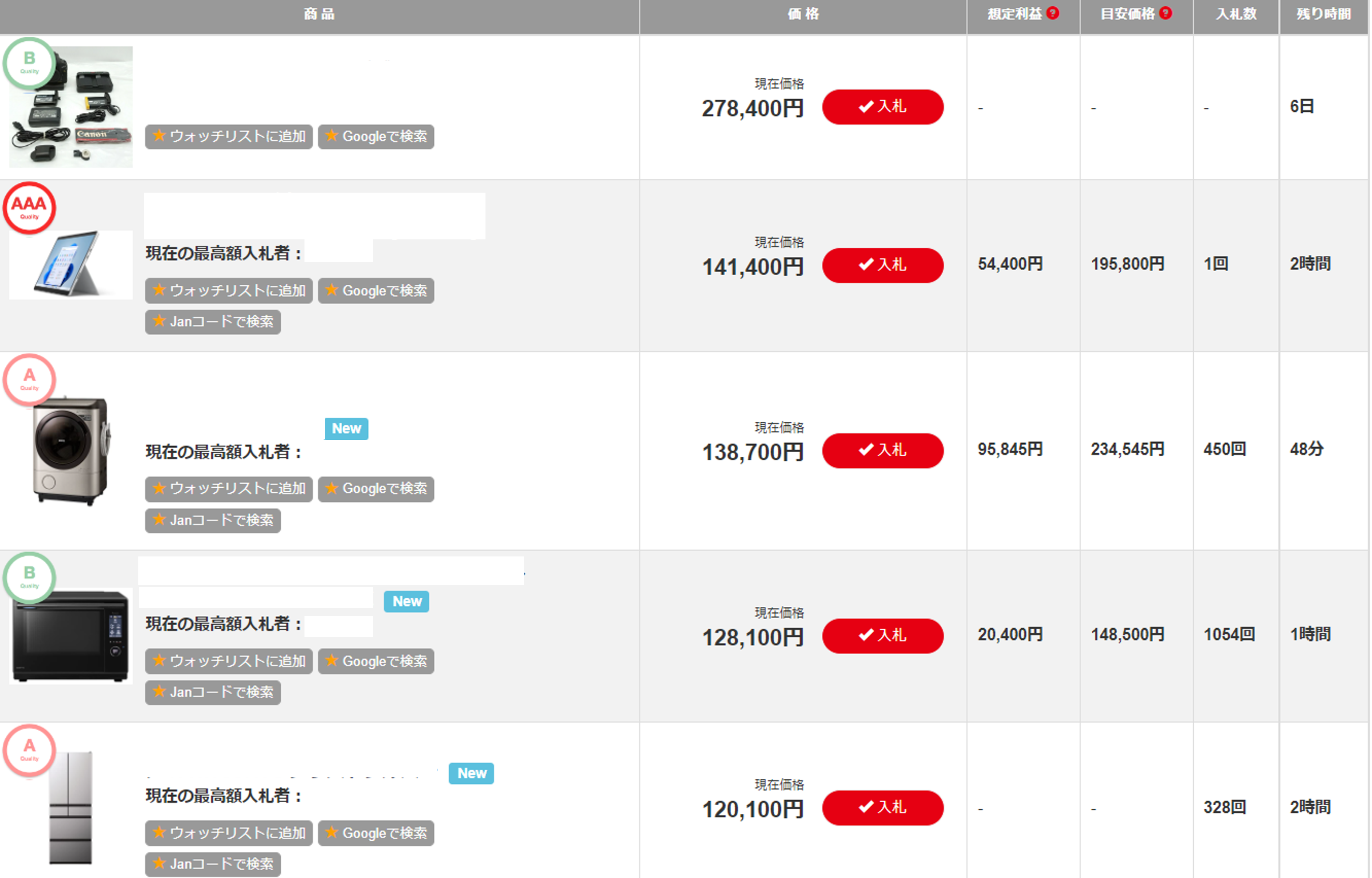Image resolution: width=1372 pixels, height=878 pixels.
Task: Click the B Quality badge on the camera accessories item
Action: (29, 63)
